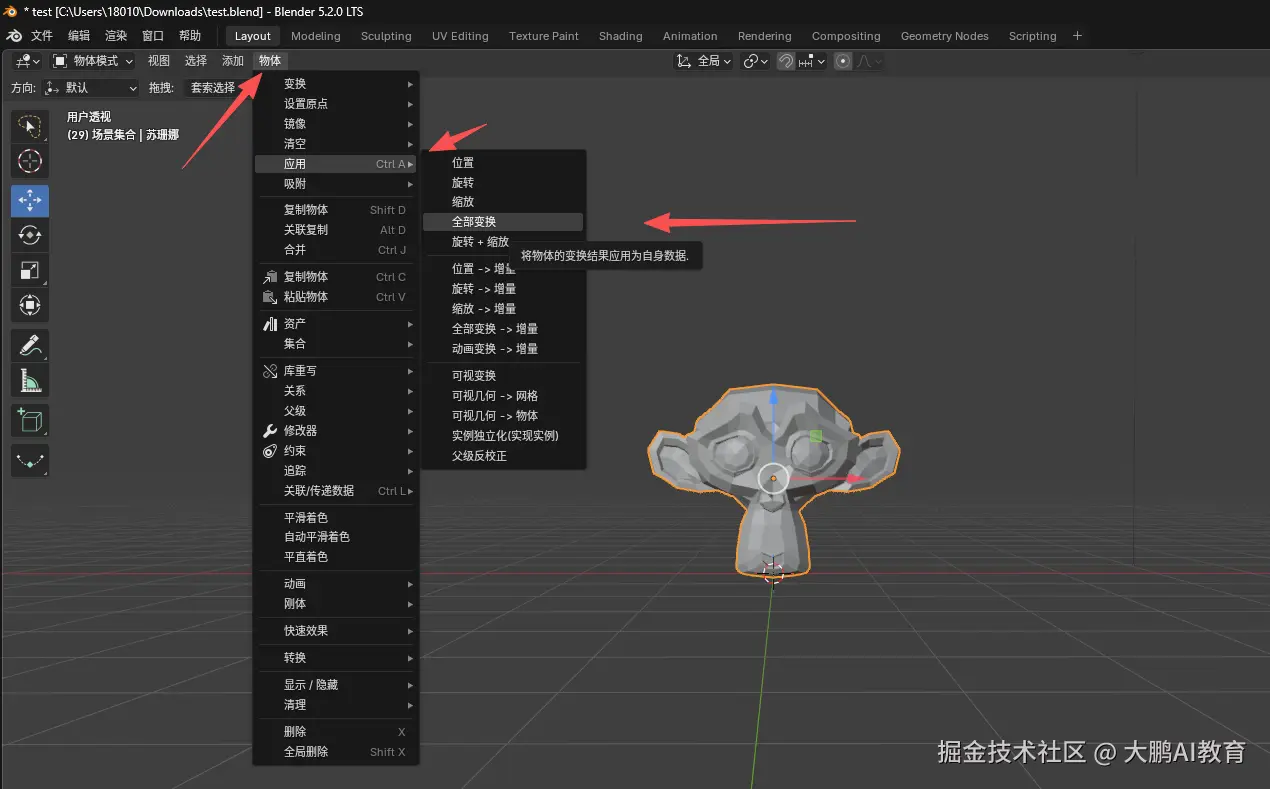Image resolution: width=1270 pixels, height=789 pixels.
Task: Open the 帮助 menu
Action: pyautogui.click(x=190, y=36)
